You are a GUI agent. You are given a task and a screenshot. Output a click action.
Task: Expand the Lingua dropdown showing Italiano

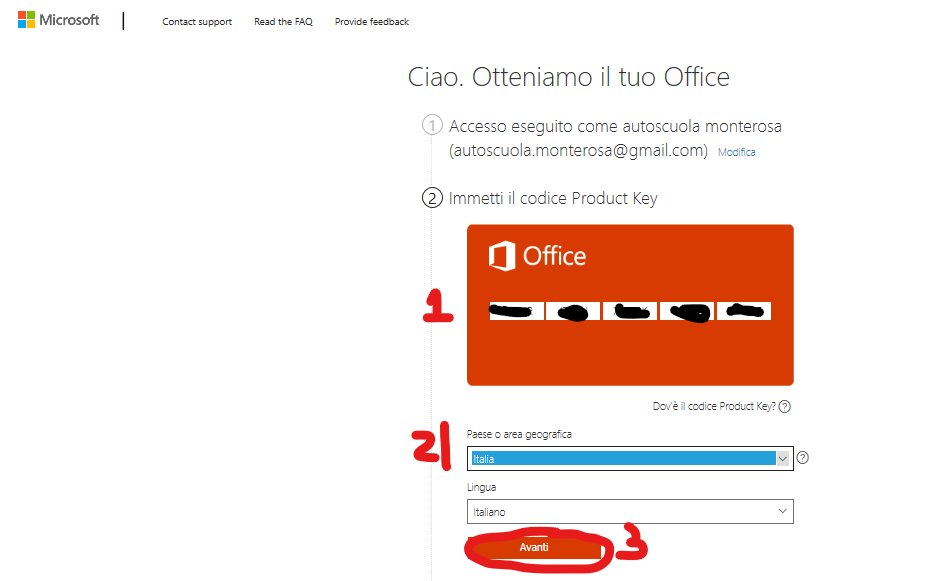click(x=630, y=512)
